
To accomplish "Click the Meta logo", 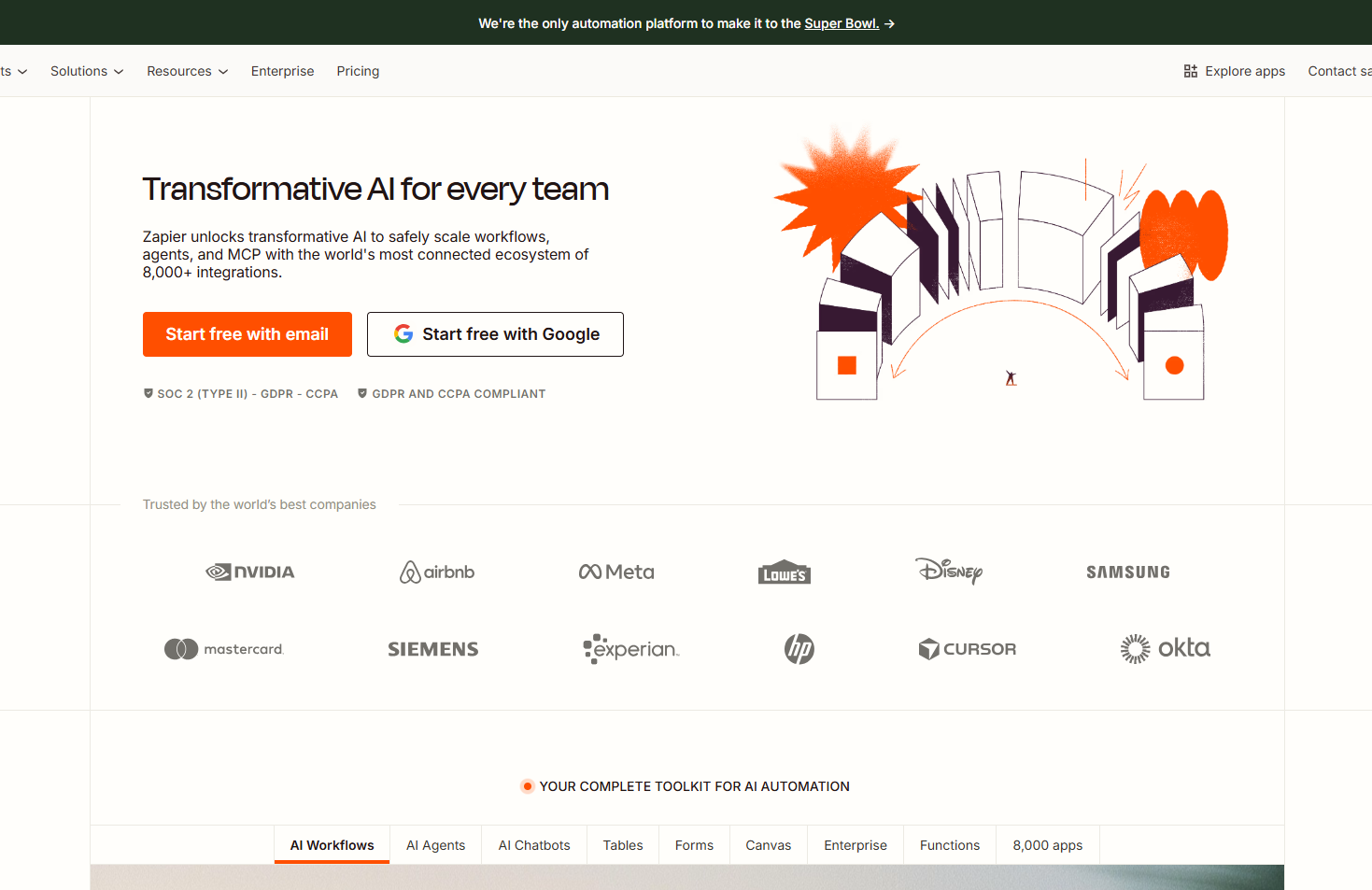I will (x=616, y=572).
